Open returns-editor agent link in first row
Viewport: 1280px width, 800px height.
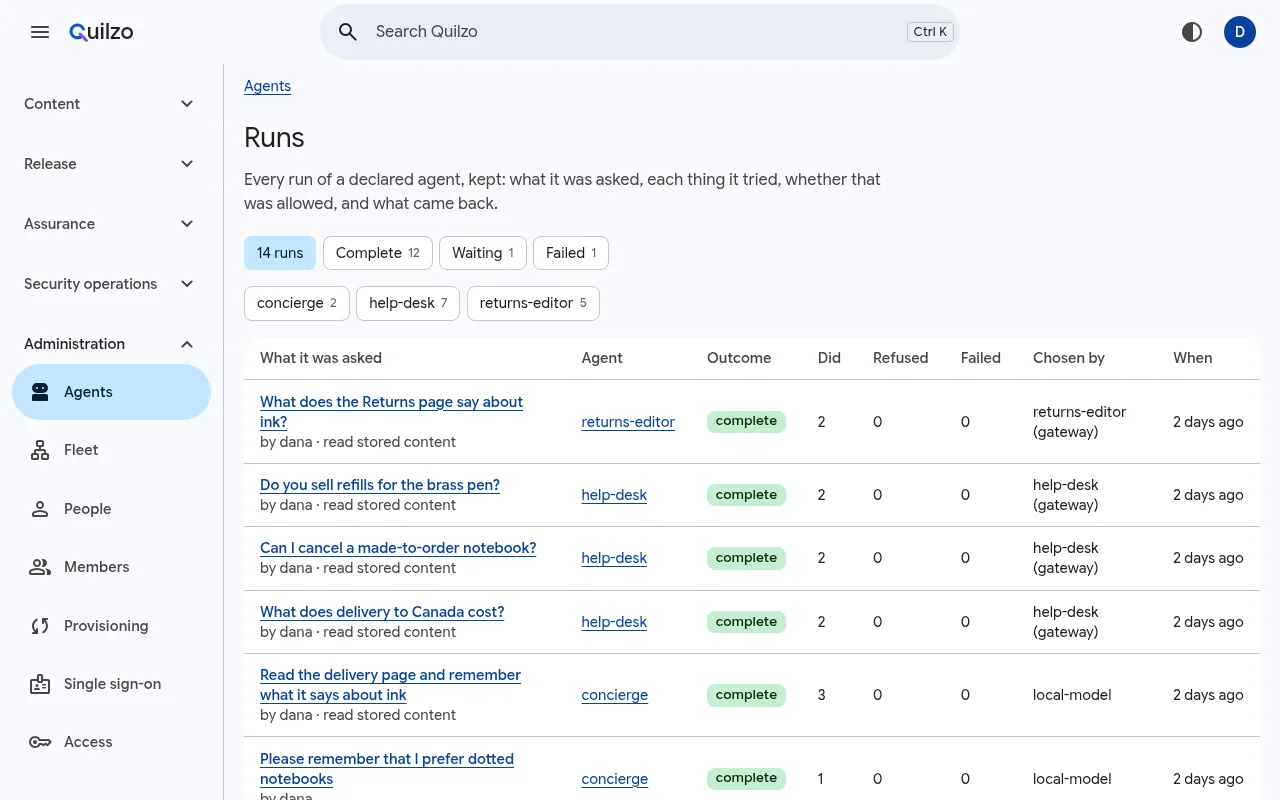(x=628, y=422)
